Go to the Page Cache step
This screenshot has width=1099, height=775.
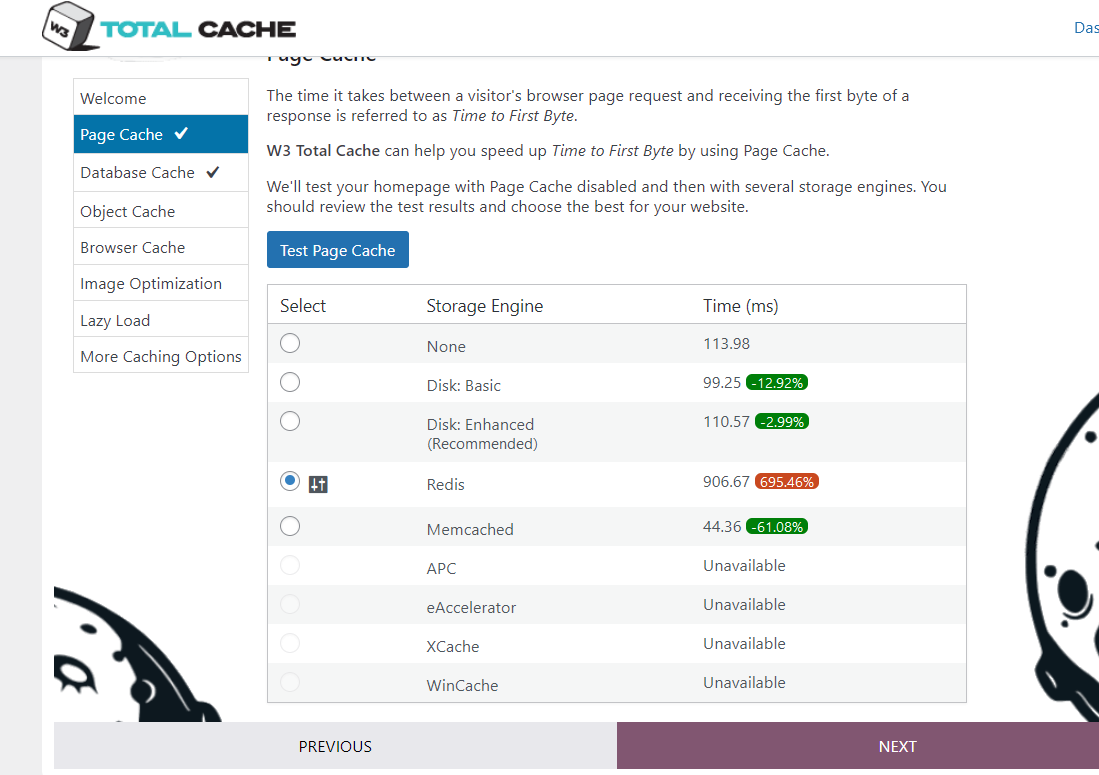click(161, 134)
